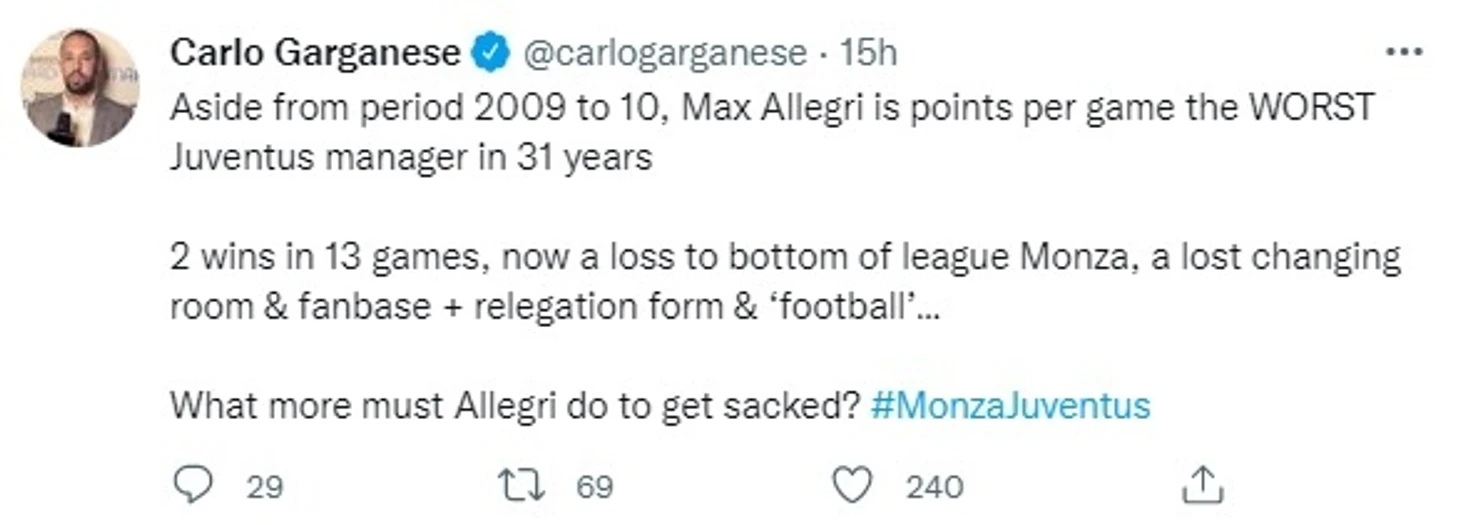Like the tweet with the heart icon

(x=852, y=486)
